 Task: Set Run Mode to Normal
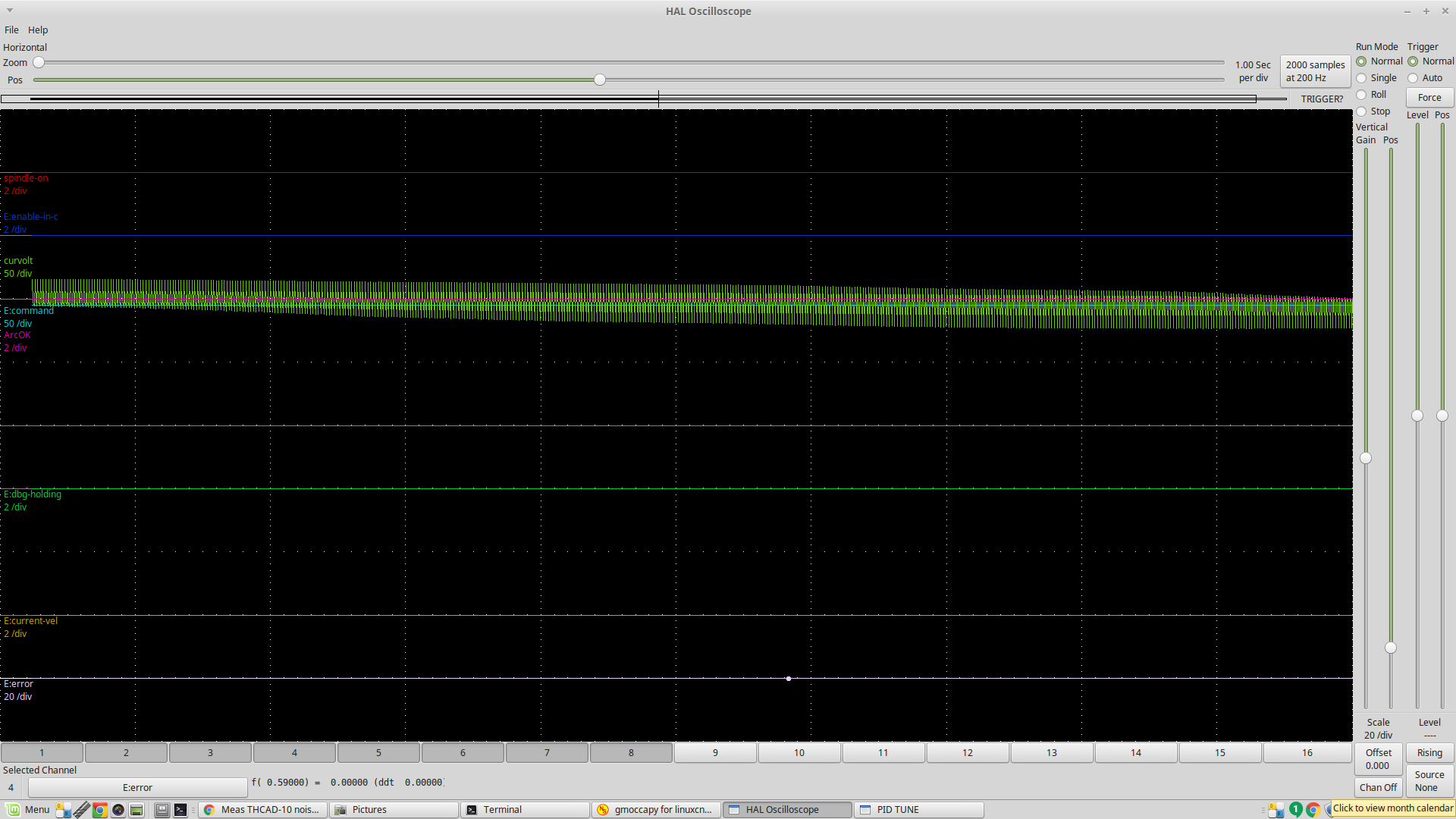coord(1379,61)
